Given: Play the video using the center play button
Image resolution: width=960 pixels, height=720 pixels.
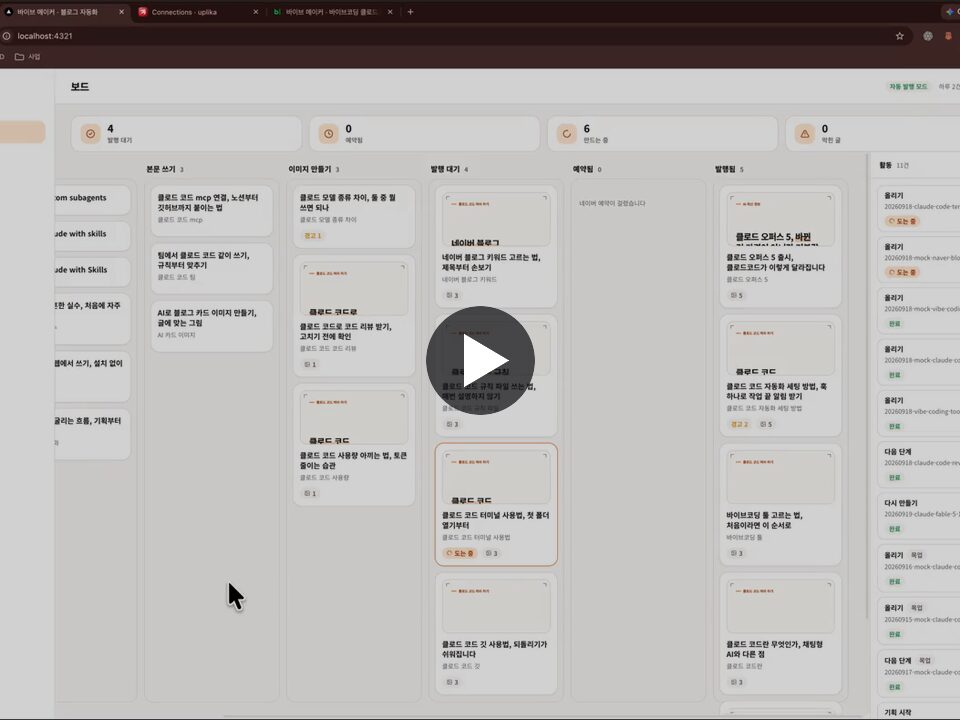Looking at the screenshot, I should 480,361.
